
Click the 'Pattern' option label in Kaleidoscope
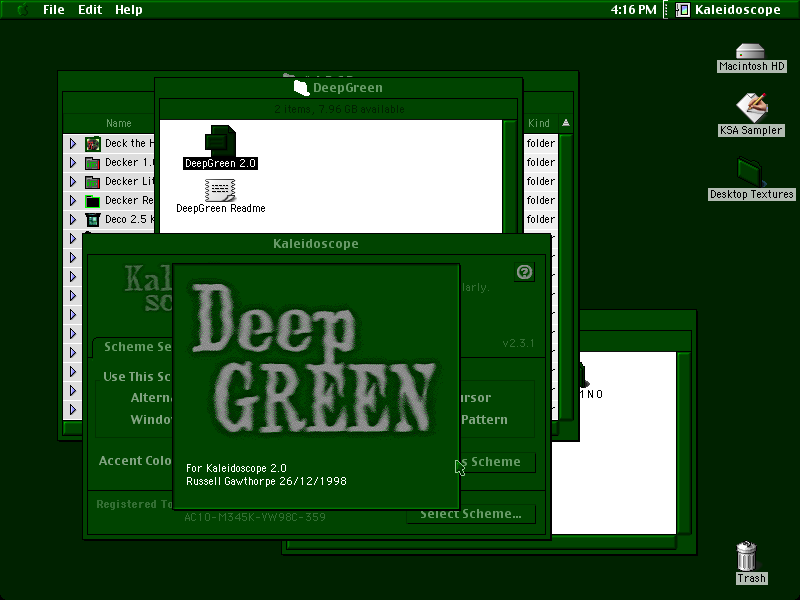(484, 420)
